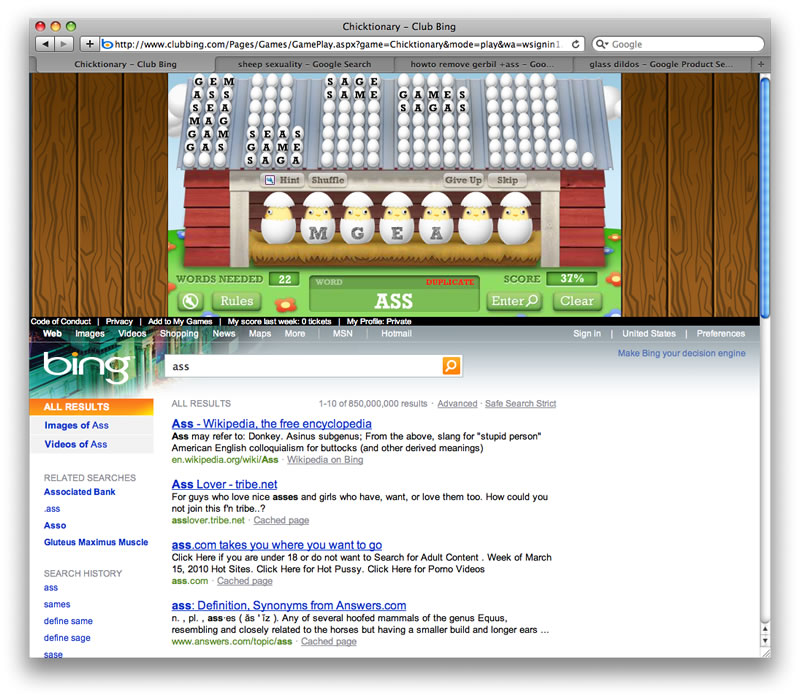
Task: Open the Safe Search Strict settings link
Action: point(520,404)
